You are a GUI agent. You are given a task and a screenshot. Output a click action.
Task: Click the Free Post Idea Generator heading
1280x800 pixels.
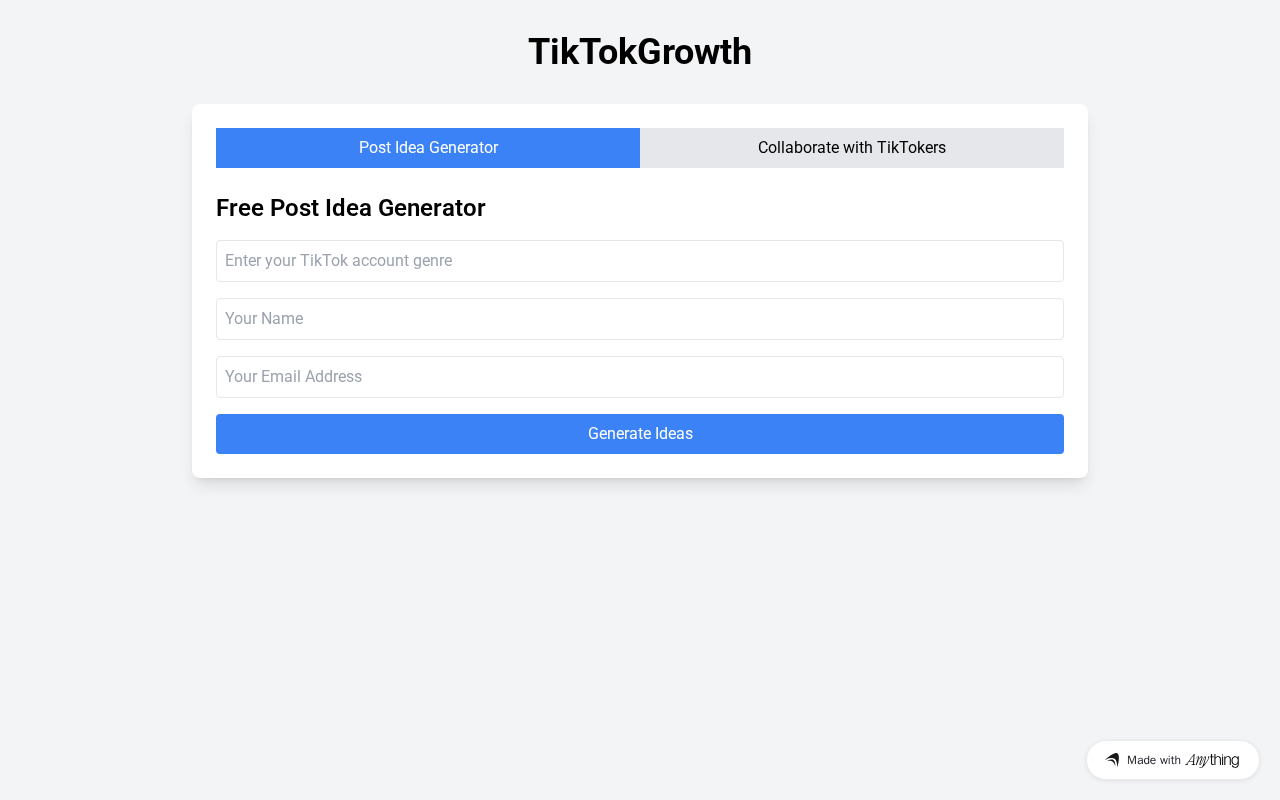[351, 208]
